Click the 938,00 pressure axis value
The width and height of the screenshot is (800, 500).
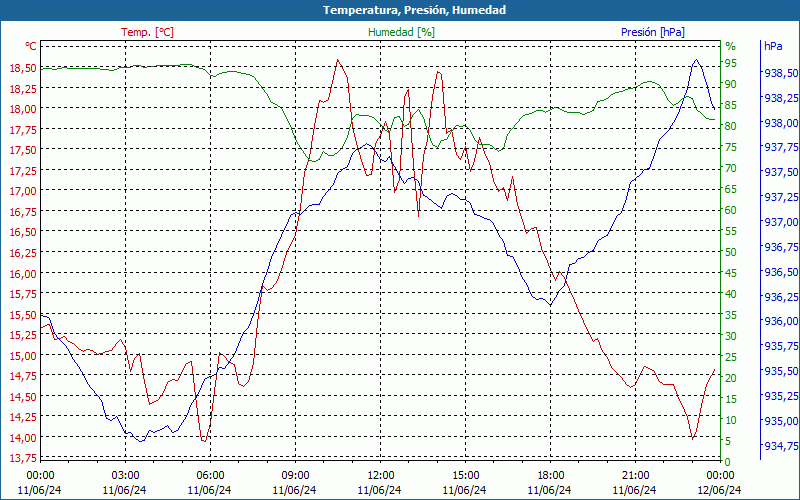click(x=781, y=123)
